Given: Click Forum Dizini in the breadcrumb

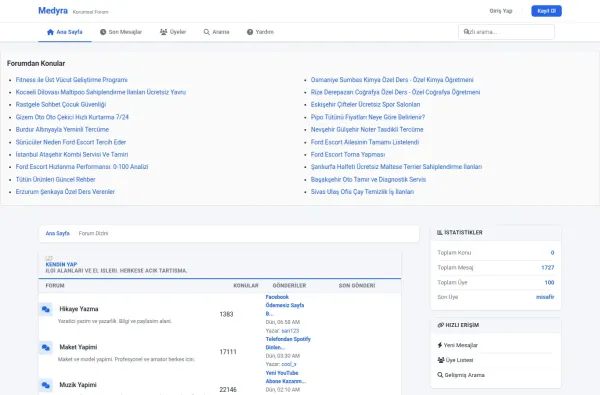Looking at the screenshot, I should (93, 233).
